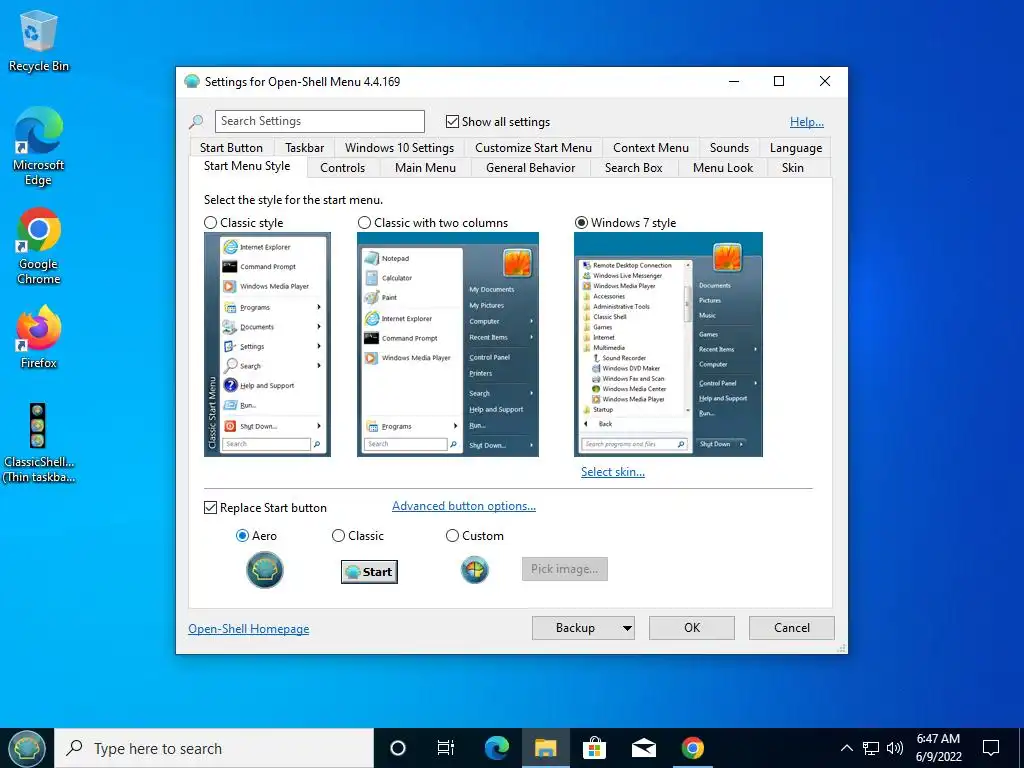This screenshot has height=768, width=1024.
Task: Open the Search Box tab
Action: coord(633,168)
